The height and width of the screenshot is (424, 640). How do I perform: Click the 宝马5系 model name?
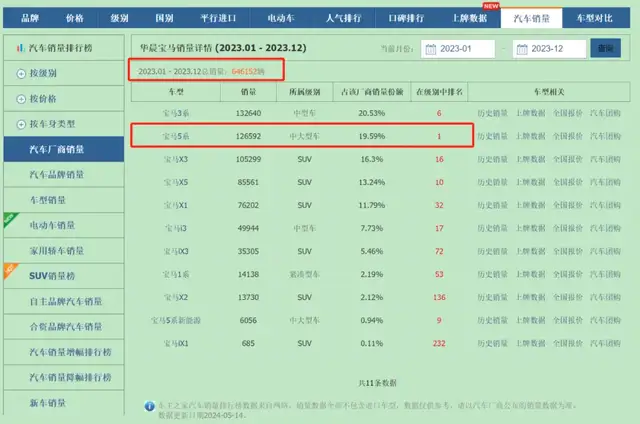click(176, 136)
